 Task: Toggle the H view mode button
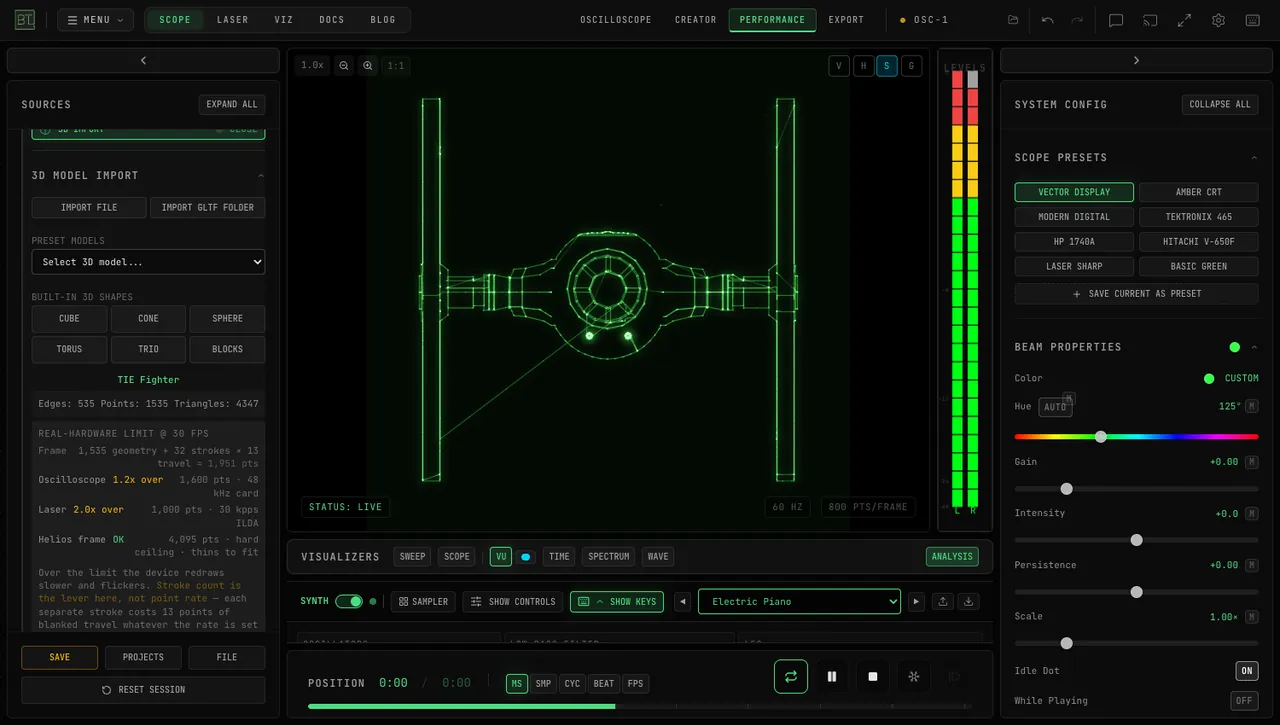863,66
